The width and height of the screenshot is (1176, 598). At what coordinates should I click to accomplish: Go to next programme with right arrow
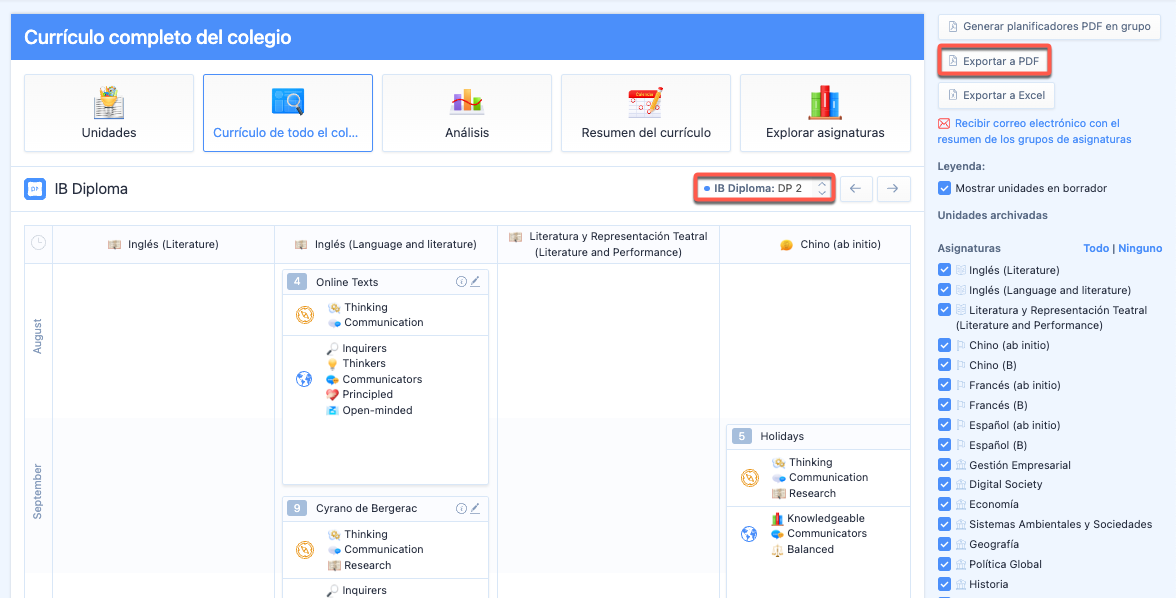[x=894, y=188]
